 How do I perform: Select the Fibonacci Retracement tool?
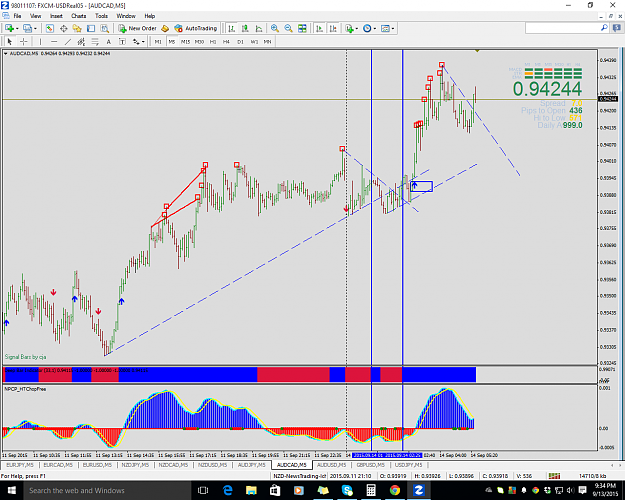click(x=95, y=41)
